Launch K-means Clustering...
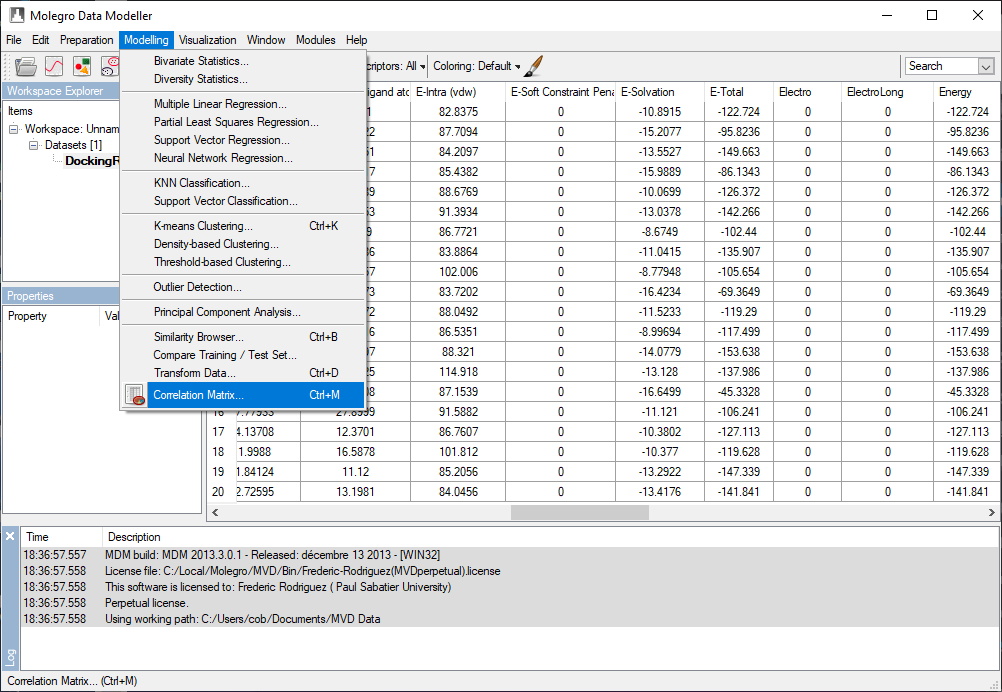 point(243,226)
